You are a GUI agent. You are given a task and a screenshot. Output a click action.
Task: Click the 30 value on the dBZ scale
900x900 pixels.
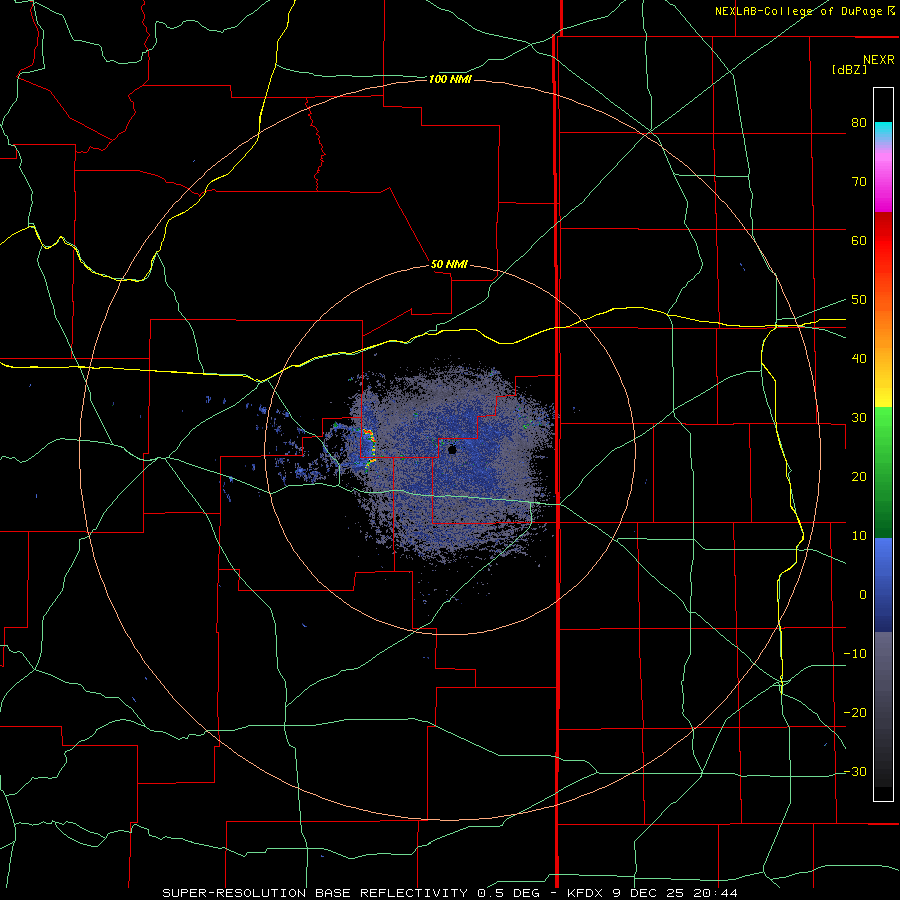click(x=859, y=418)
